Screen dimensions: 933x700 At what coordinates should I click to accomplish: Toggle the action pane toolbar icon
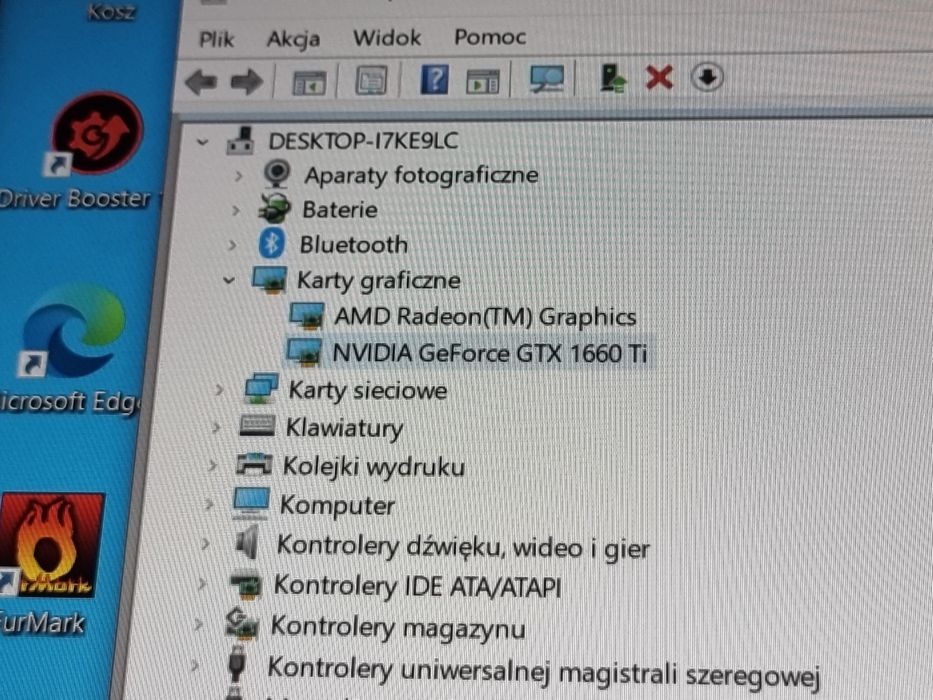click(x=483, y=82)
